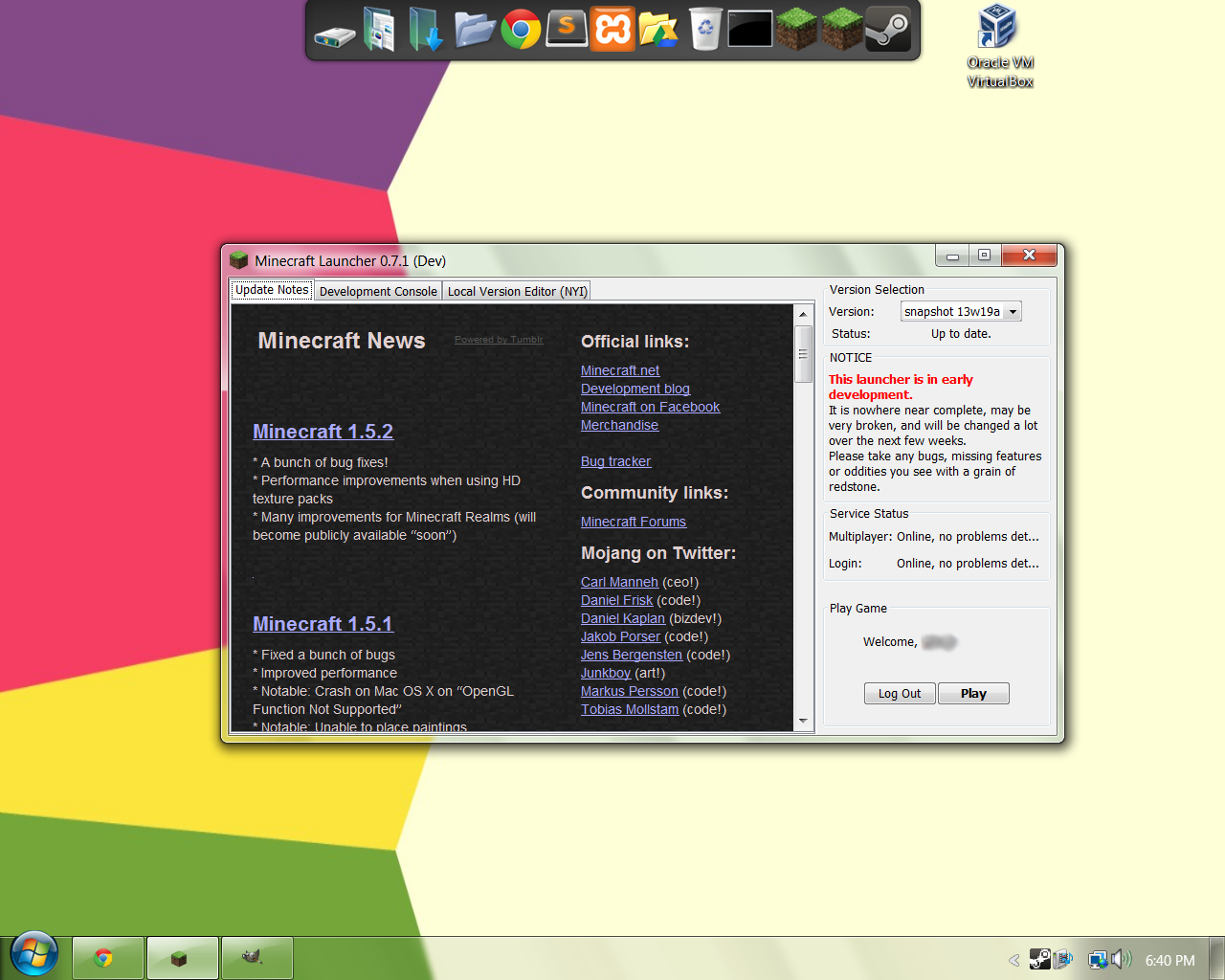Open Markus Persson's Twitter link
The width and height of the screenshot is (1225, 980).
(x=630, y=691)
